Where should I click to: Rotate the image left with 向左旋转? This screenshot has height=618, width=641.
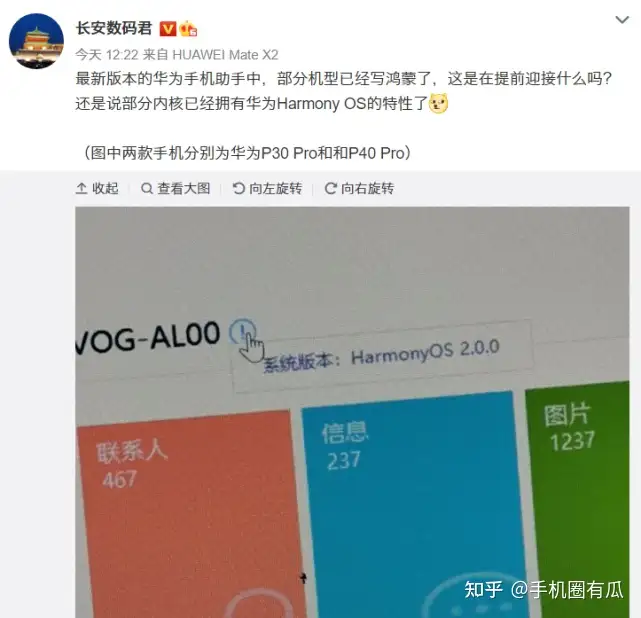coord(267,188)
